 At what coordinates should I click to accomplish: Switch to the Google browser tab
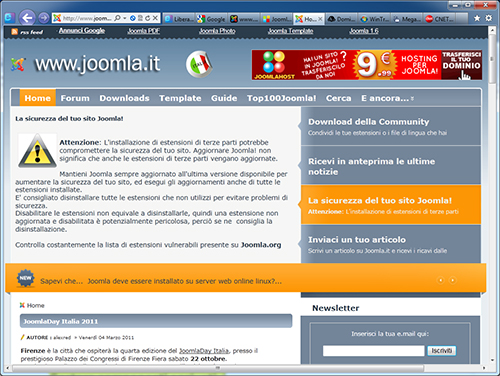tap(211, 19)
